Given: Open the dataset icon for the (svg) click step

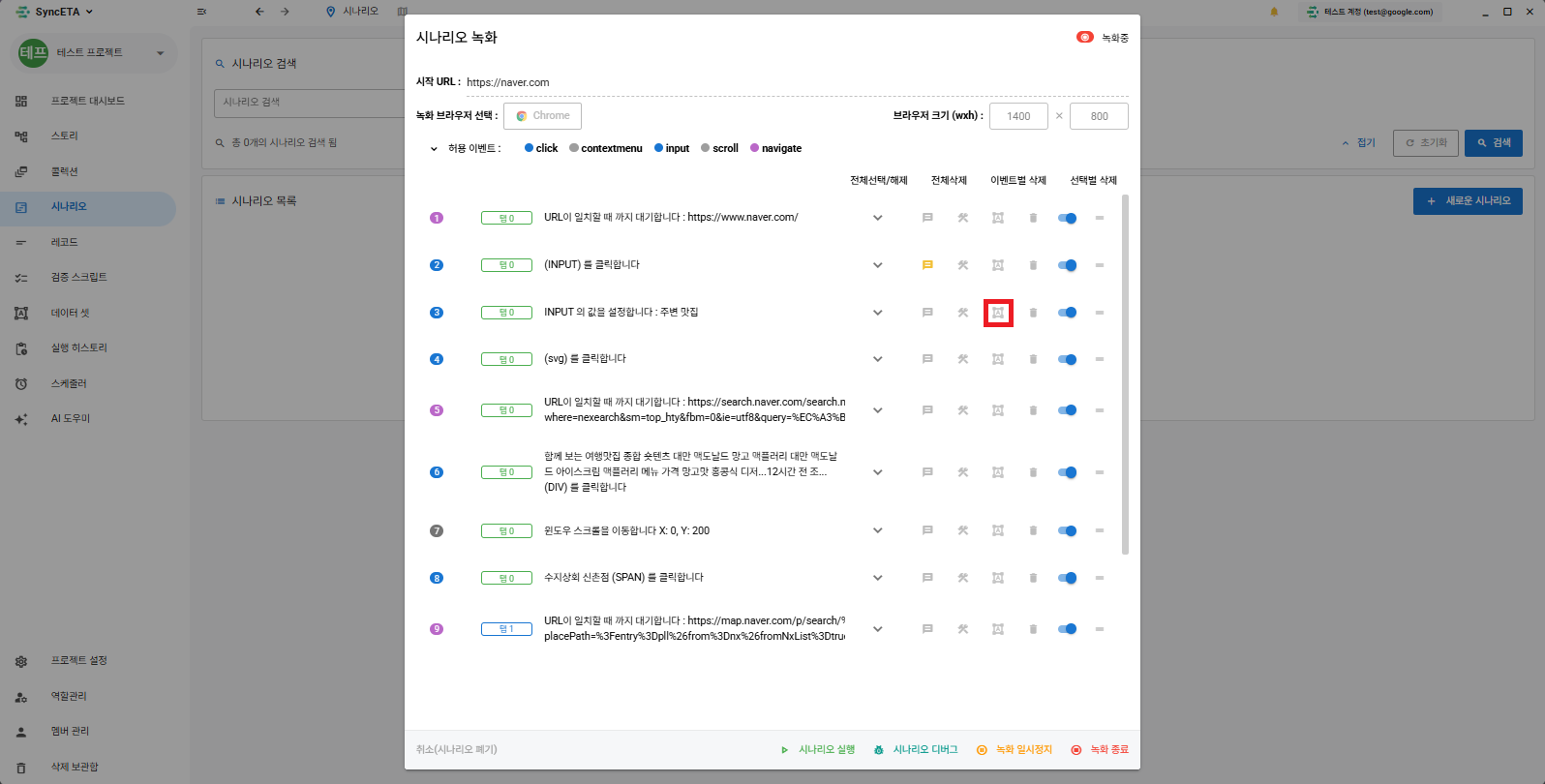Looking at the screenshot, I should 998,359.
